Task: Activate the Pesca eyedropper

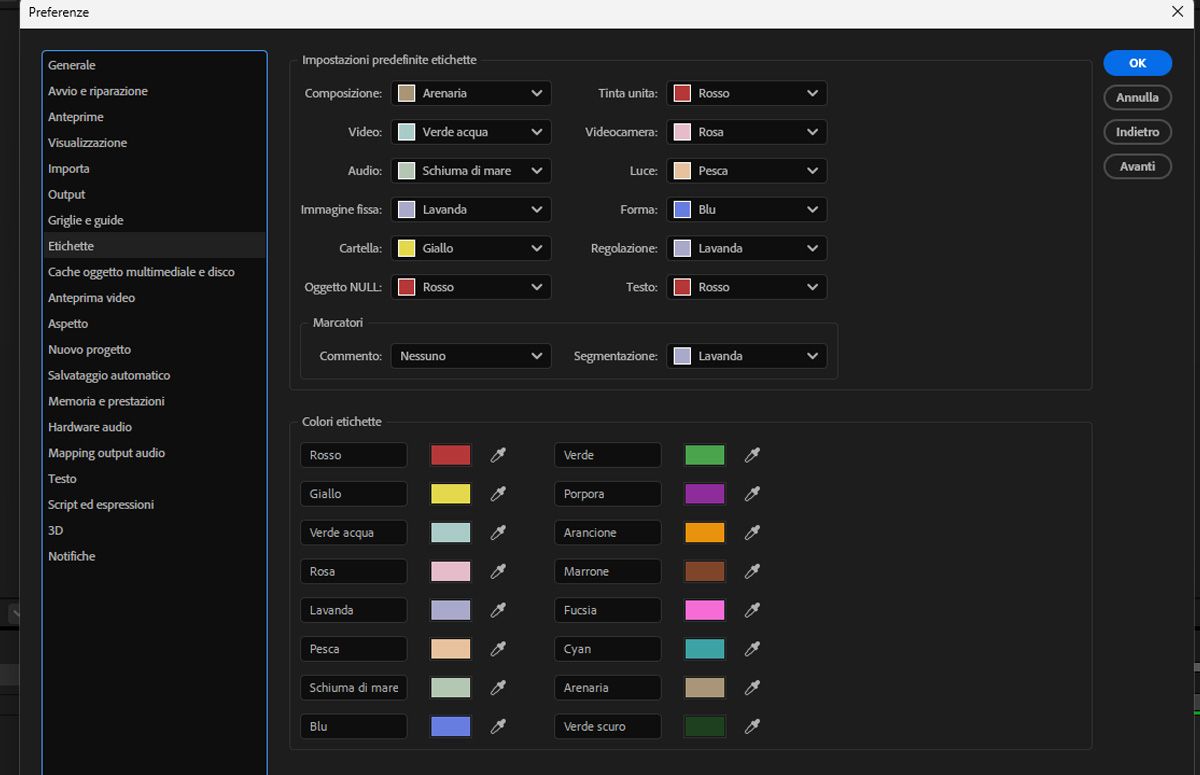Action: click(498, 649)
